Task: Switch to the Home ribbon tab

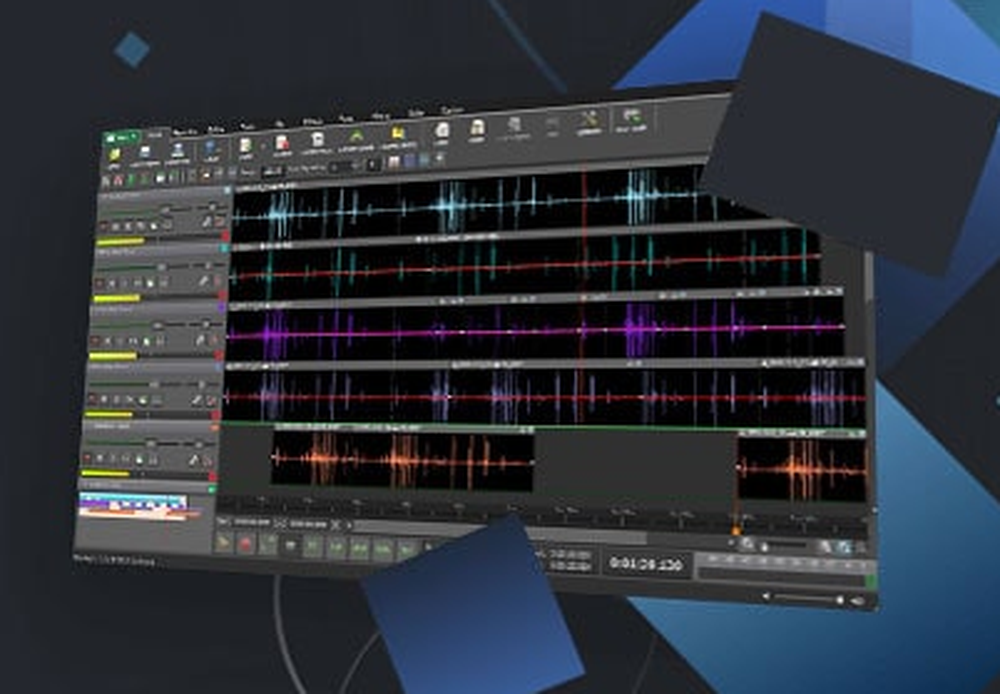Action: (155, 136)
